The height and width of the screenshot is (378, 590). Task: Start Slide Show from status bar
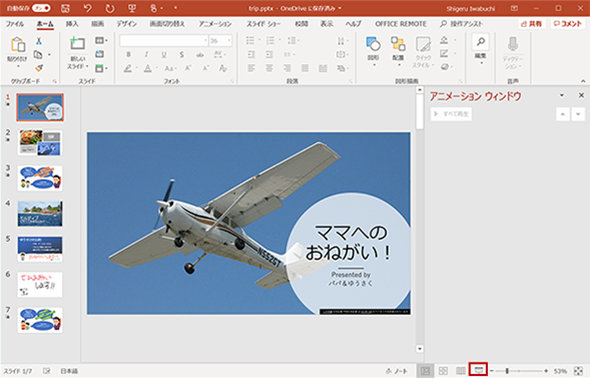coord(478,370)
